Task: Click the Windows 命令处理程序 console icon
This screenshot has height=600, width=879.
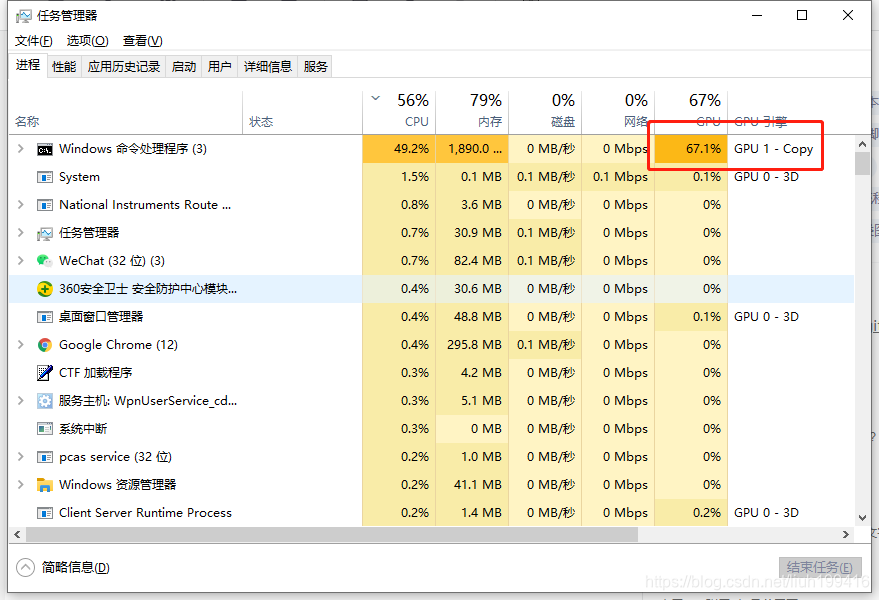Action: (x=45, y=150)
